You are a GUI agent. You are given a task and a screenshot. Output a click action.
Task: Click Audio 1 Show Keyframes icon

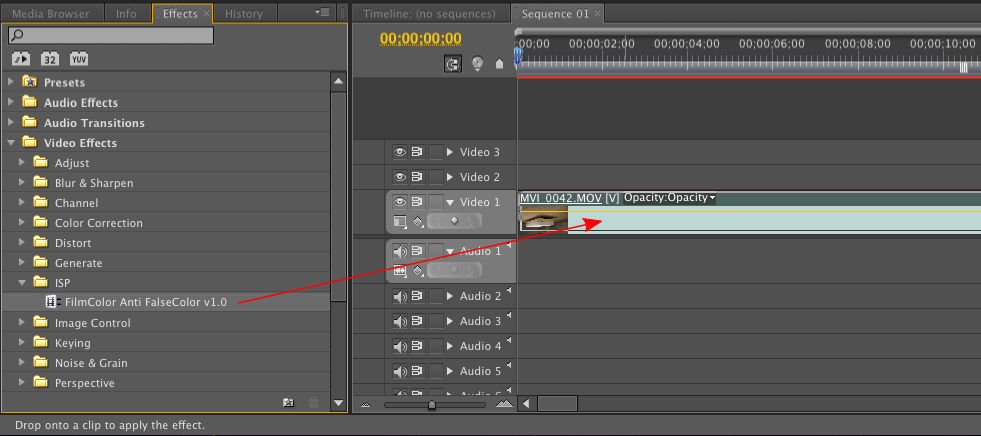[x=418, y=271]
